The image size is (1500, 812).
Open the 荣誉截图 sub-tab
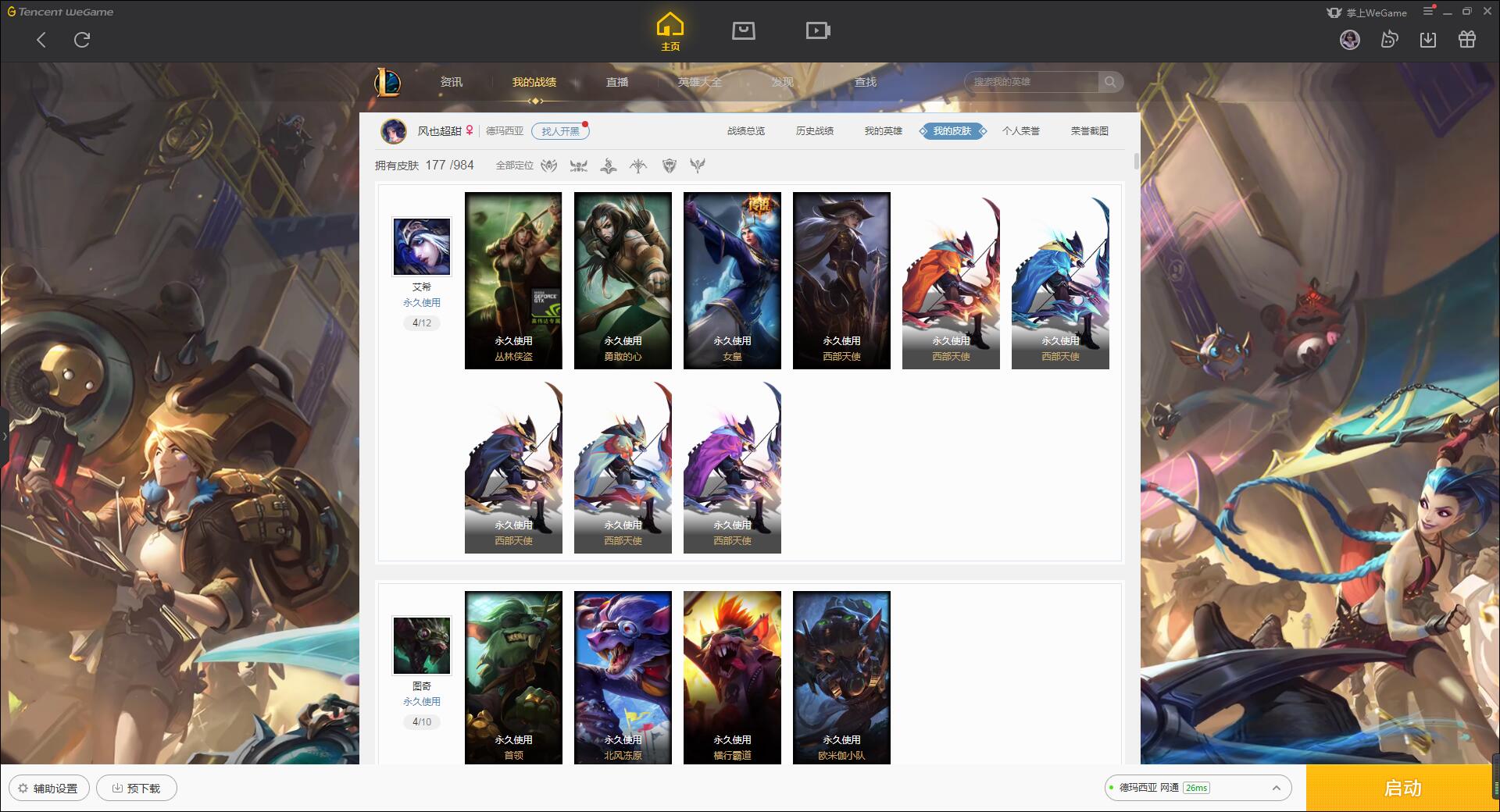tap(1090, 131)
